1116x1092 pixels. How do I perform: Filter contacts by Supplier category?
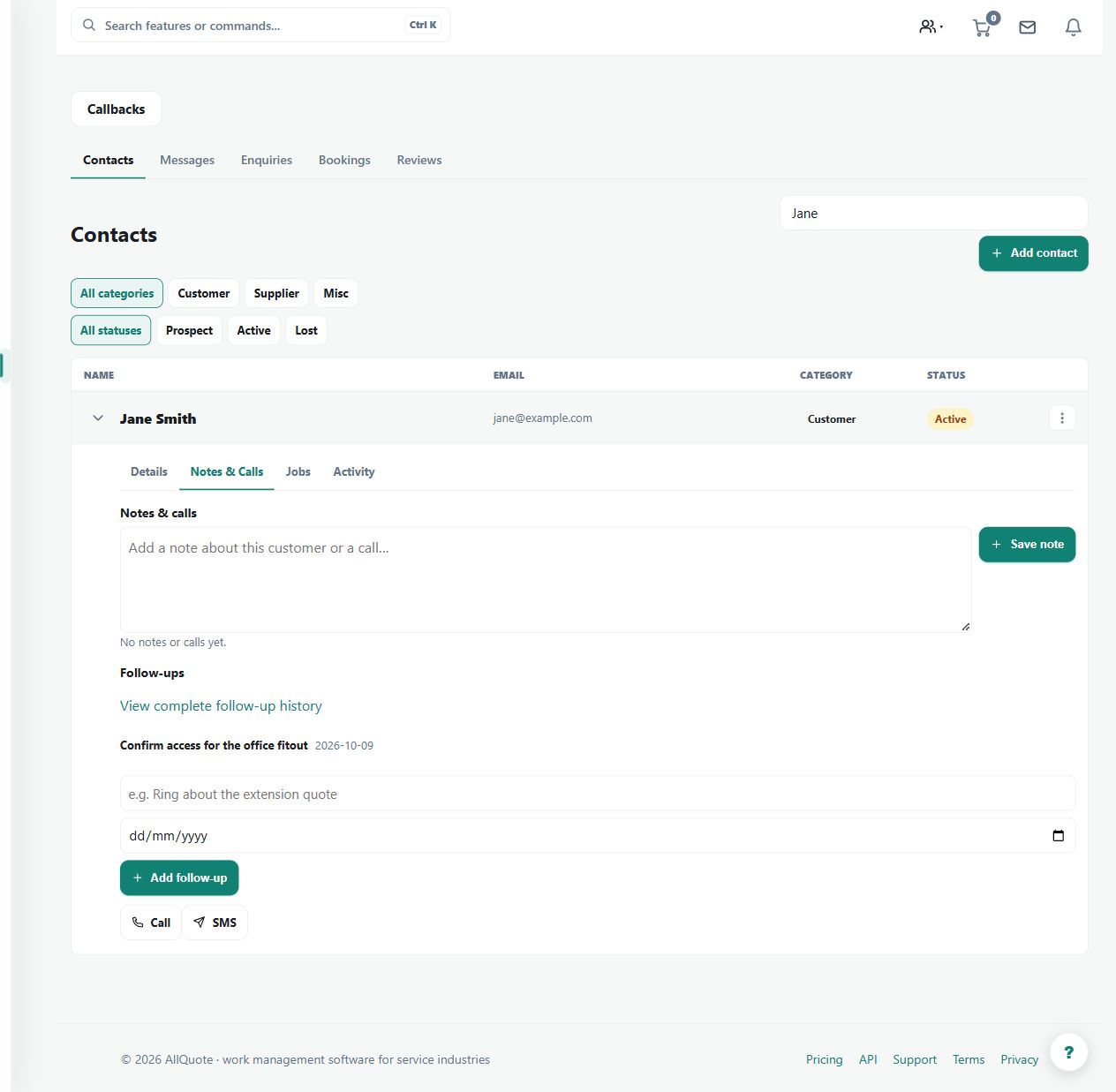click(x=276, y=293)
